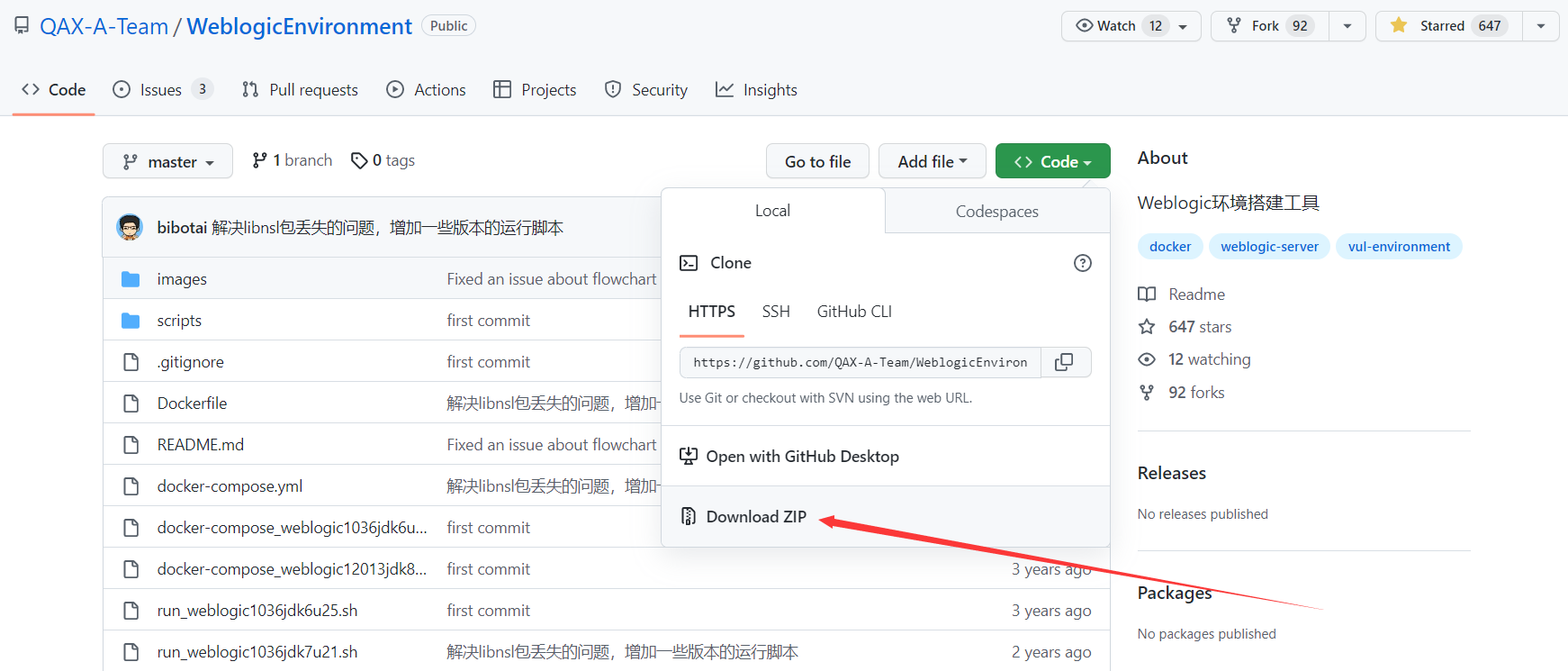This screenshot has height=671, width=1568.
Task: Click the repository icon beside QAX-A-Team
Action: (x=22, y=26)
